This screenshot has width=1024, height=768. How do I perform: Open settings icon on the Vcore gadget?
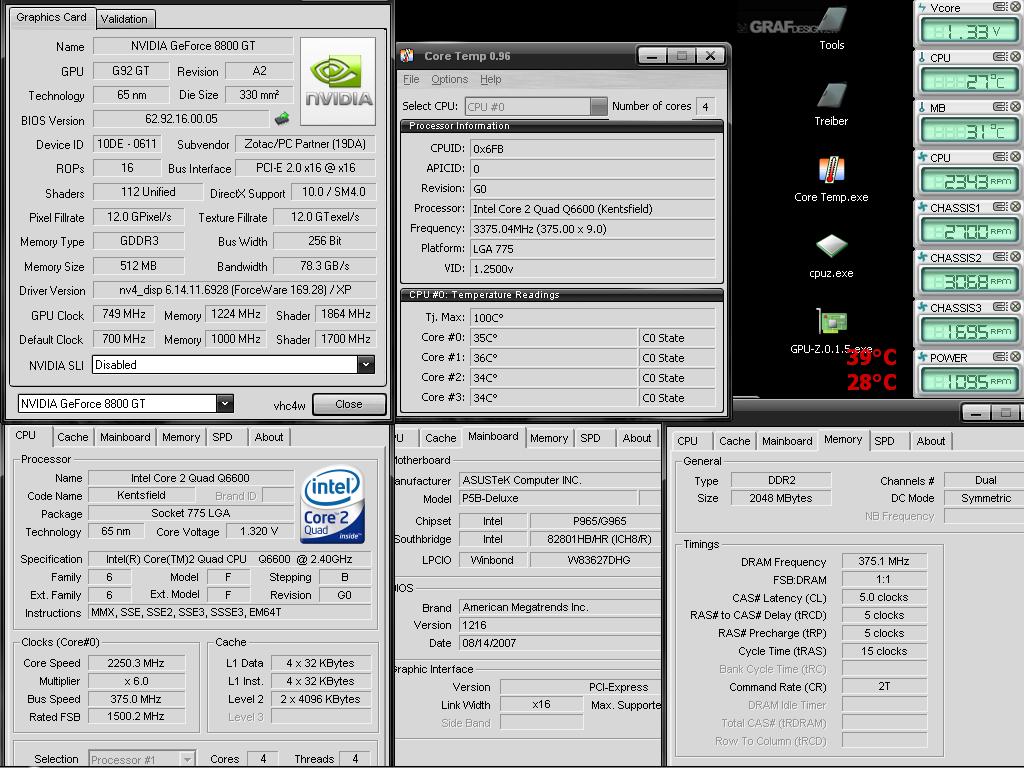pos(1000,7)
